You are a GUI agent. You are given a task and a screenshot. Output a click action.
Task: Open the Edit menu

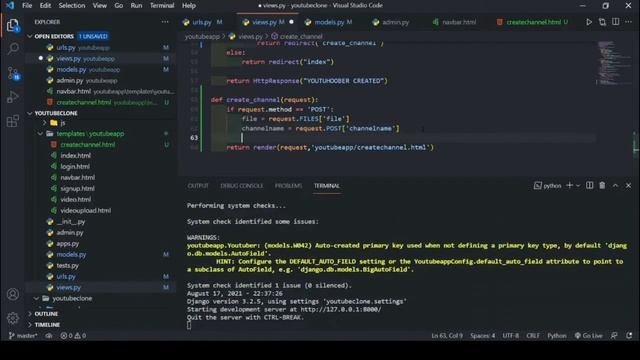pyautogui.click(x=45, y=6)
